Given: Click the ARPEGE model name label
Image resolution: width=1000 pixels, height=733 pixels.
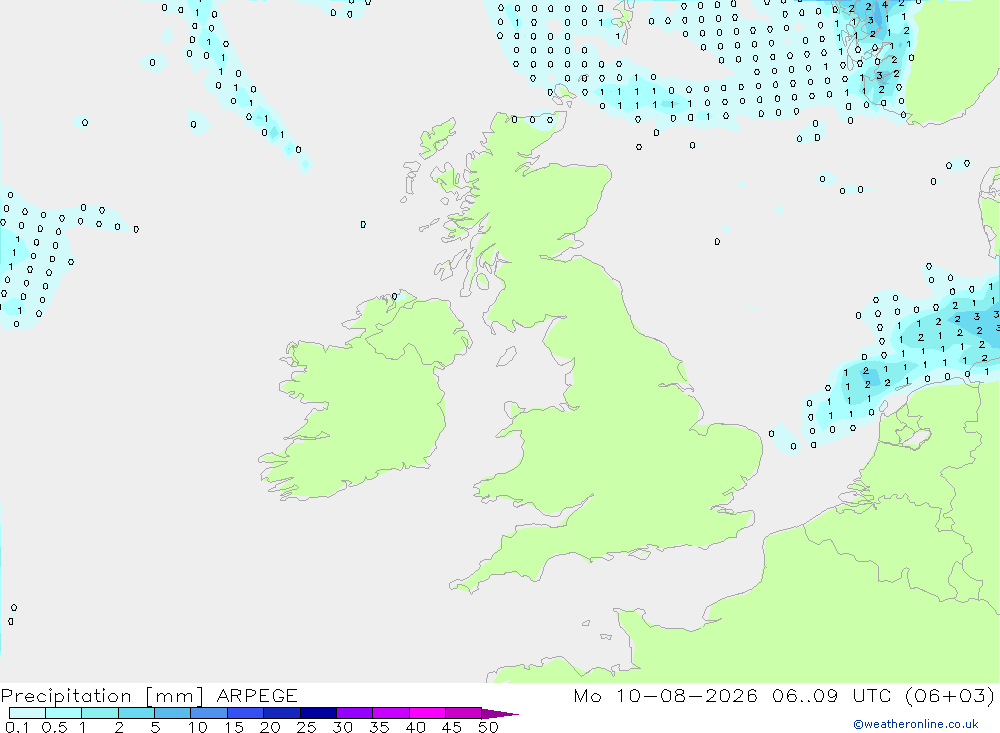Looking at the screenshot, I should click(257, 695).
